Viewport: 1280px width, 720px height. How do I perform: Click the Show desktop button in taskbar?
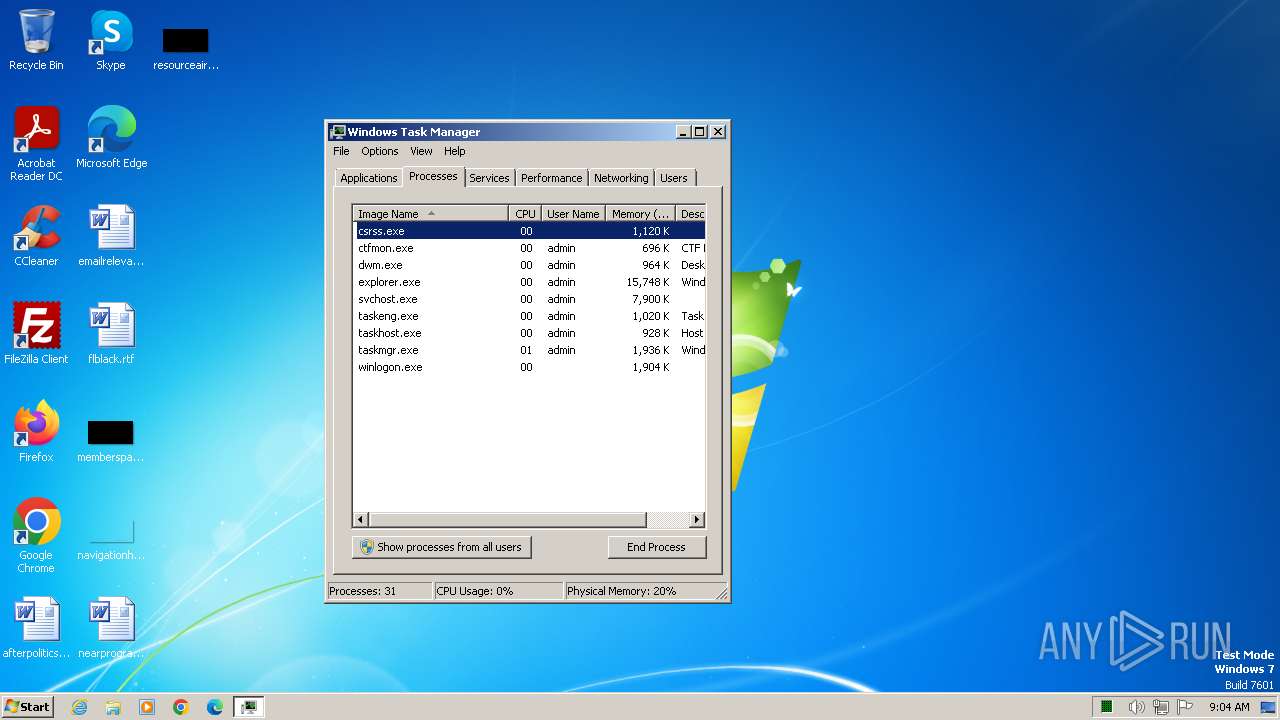tap(1269, 707)
